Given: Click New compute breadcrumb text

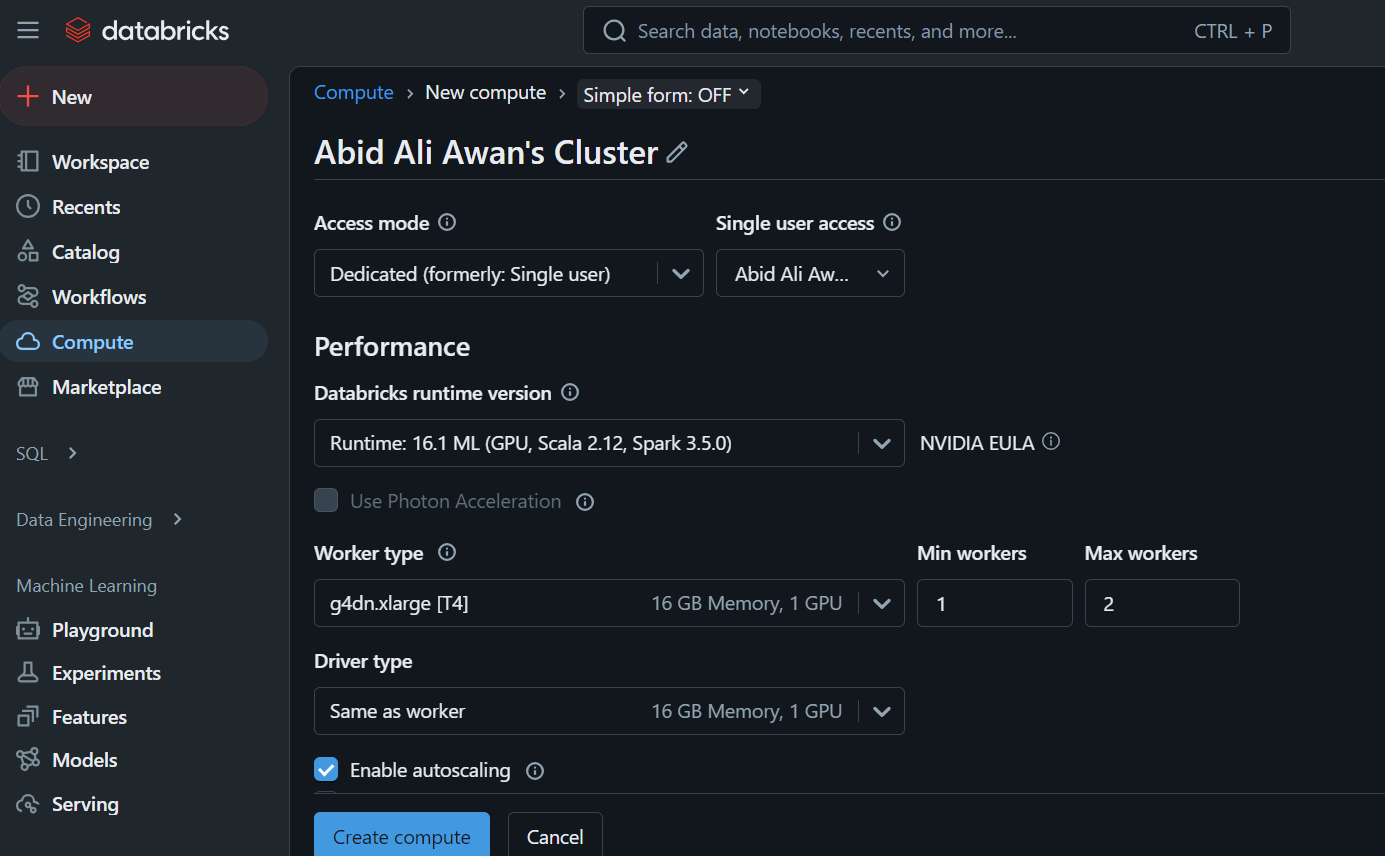Looking at the screenshot, I should coord(486,92).
